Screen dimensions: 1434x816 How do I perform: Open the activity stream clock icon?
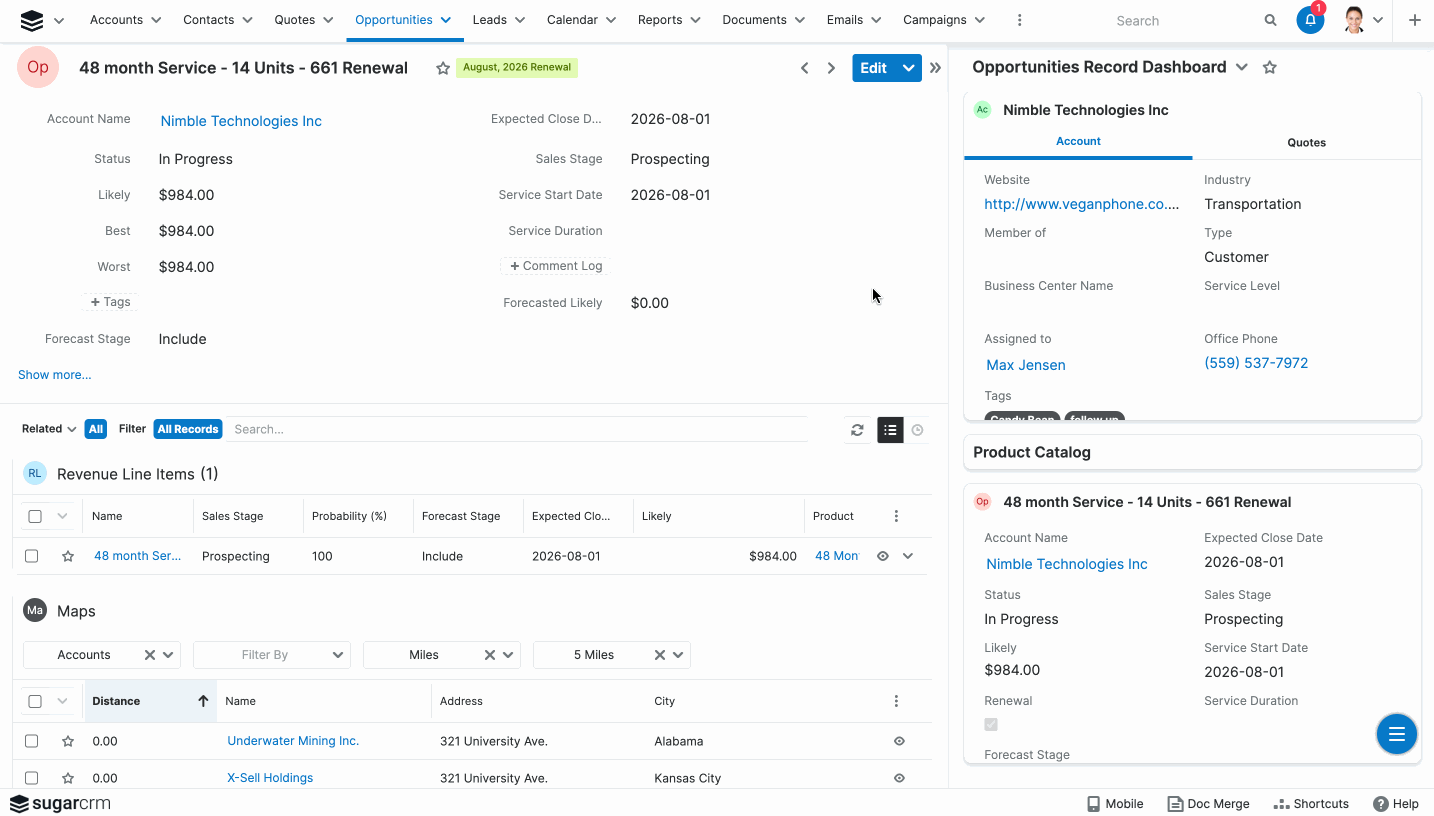917,430
